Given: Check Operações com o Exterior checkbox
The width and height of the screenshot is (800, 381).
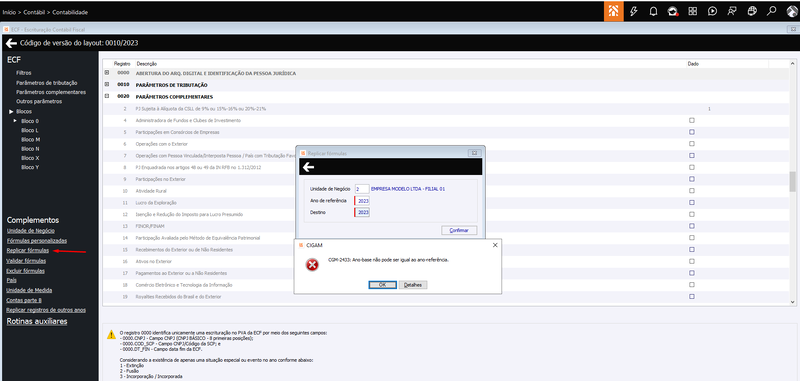Looking at the screenshot, I should pyautogui.click(x=692, y=144).
